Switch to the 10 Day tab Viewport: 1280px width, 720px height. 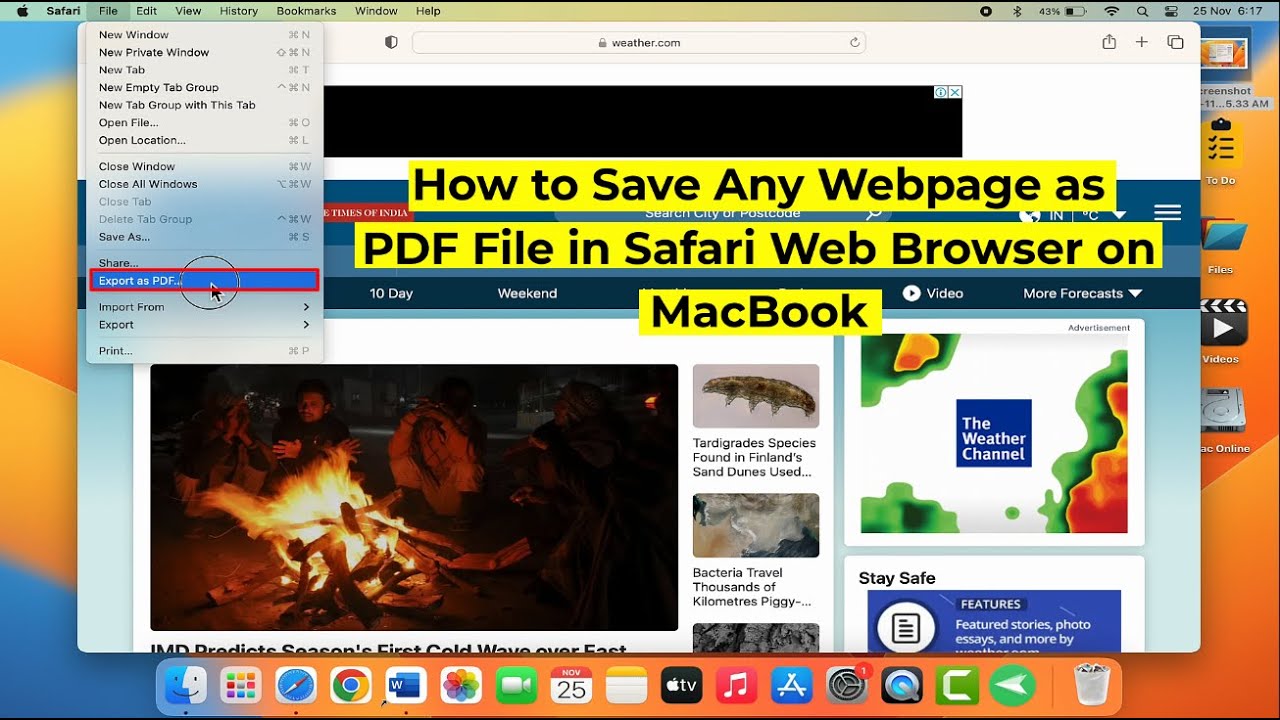391,293
